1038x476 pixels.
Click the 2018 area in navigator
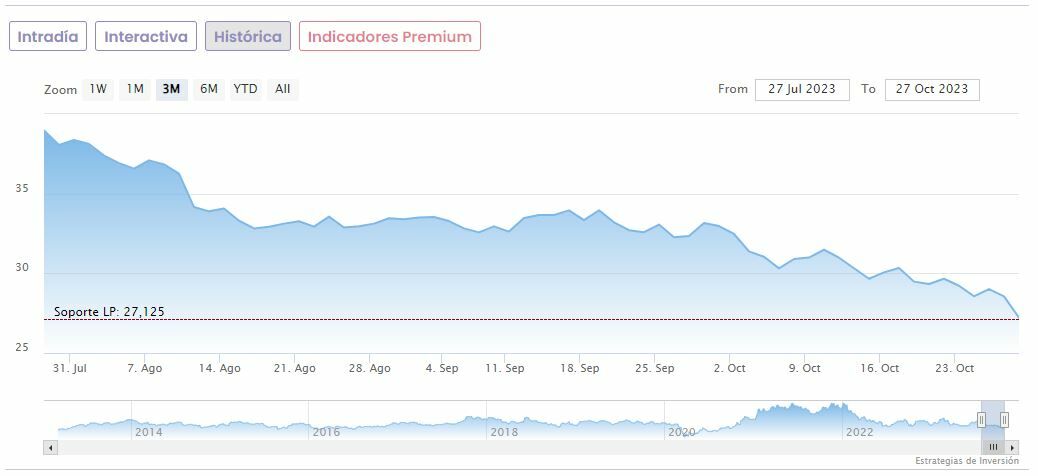(x=504, y=432)
